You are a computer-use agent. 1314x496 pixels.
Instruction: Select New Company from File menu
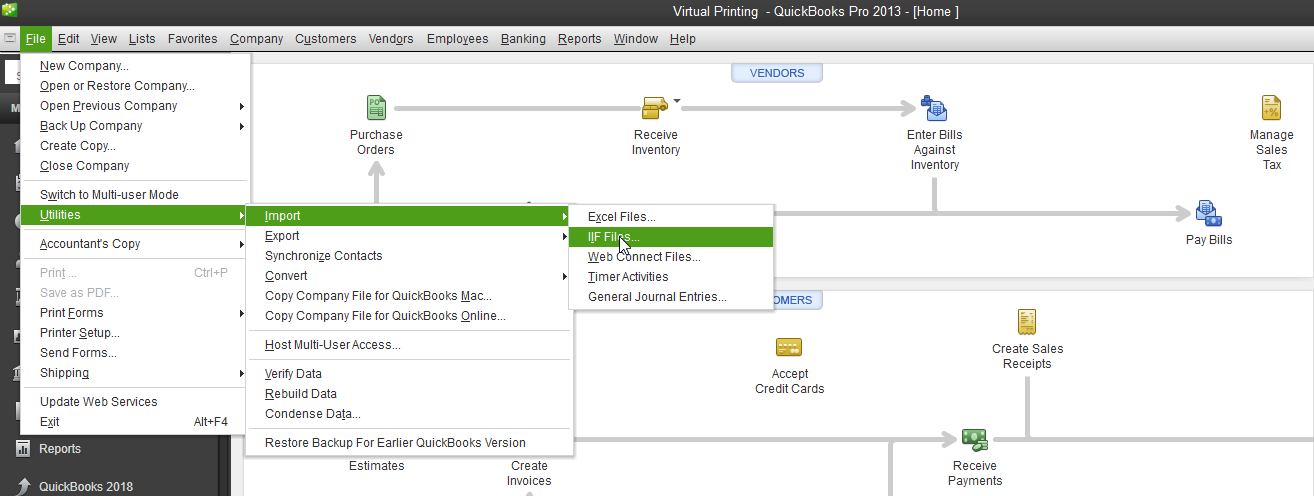(x=134, y=66)
